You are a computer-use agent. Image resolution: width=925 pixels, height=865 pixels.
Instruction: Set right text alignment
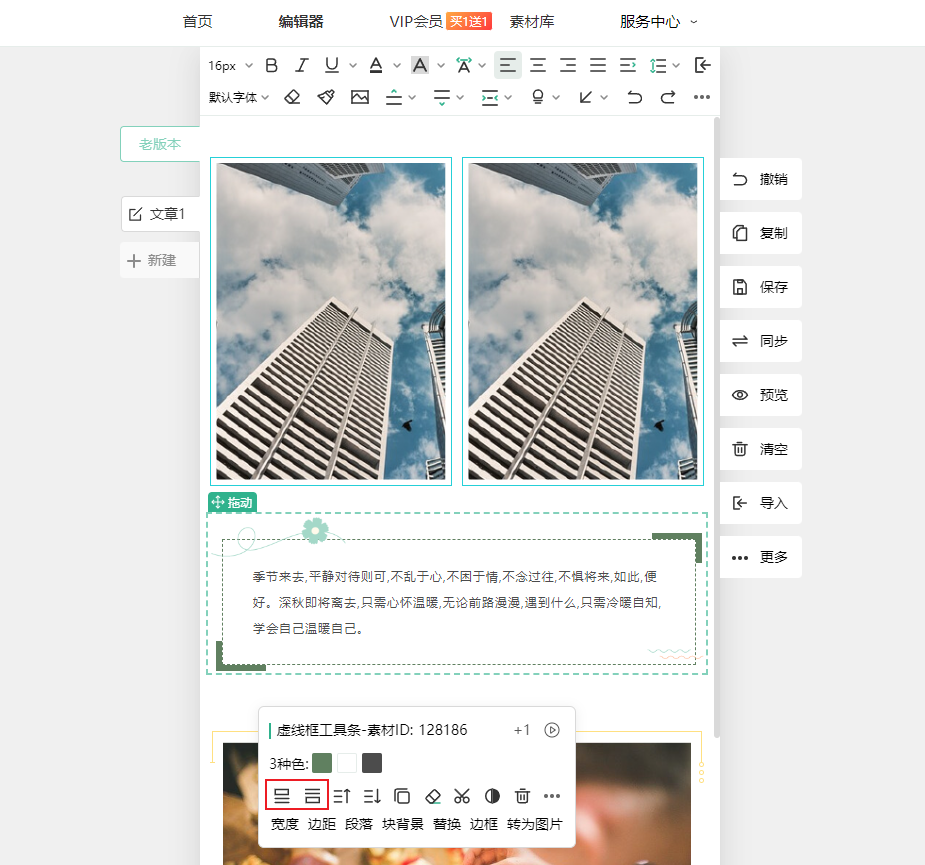pos(568,65)
